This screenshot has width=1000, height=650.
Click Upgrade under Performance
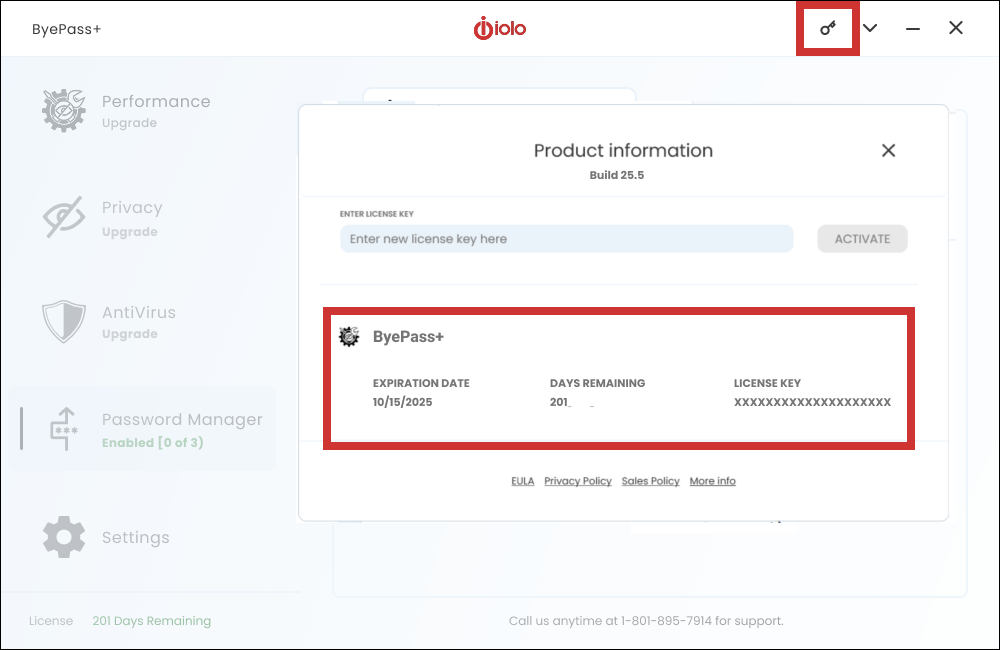[129, 123]
